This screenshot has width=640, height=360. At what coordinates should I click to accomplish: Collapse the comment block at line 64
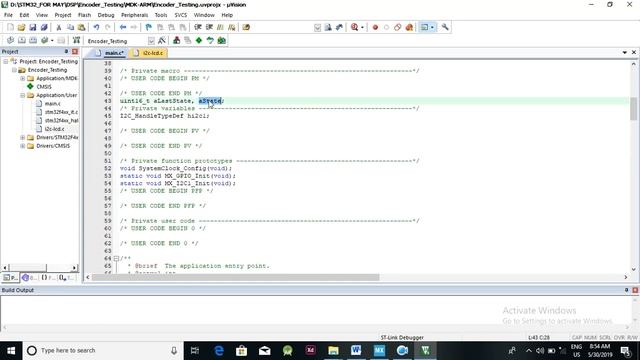tap(116, 258)
